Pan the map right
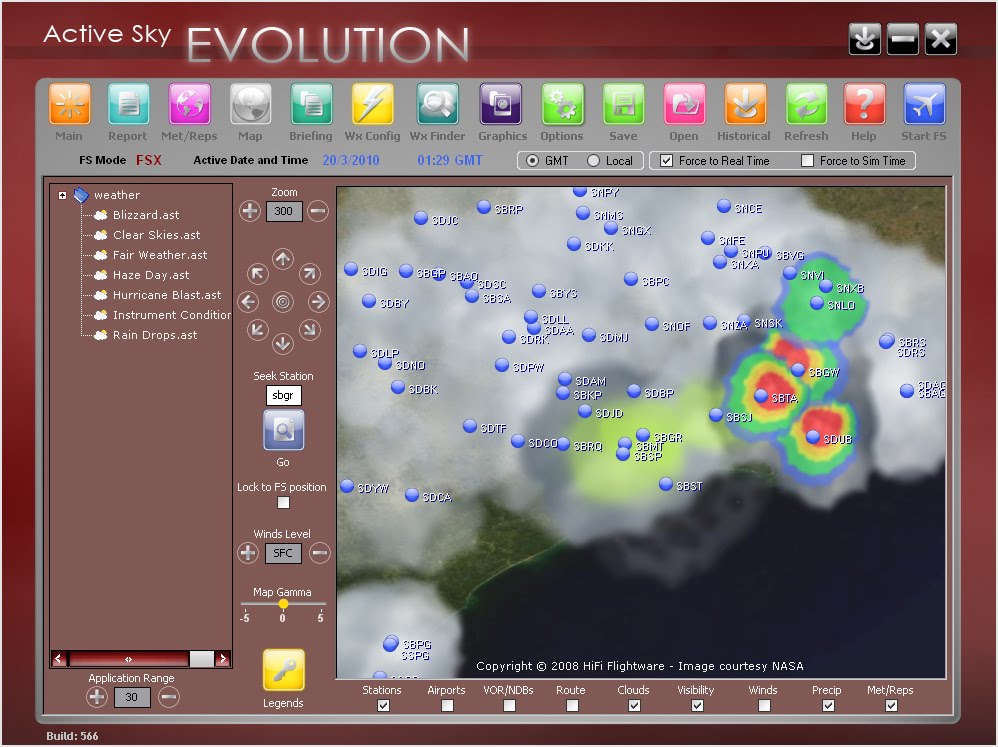Image resolution: width=998 pixels, height=747 pixels. [x=318, y=302]
